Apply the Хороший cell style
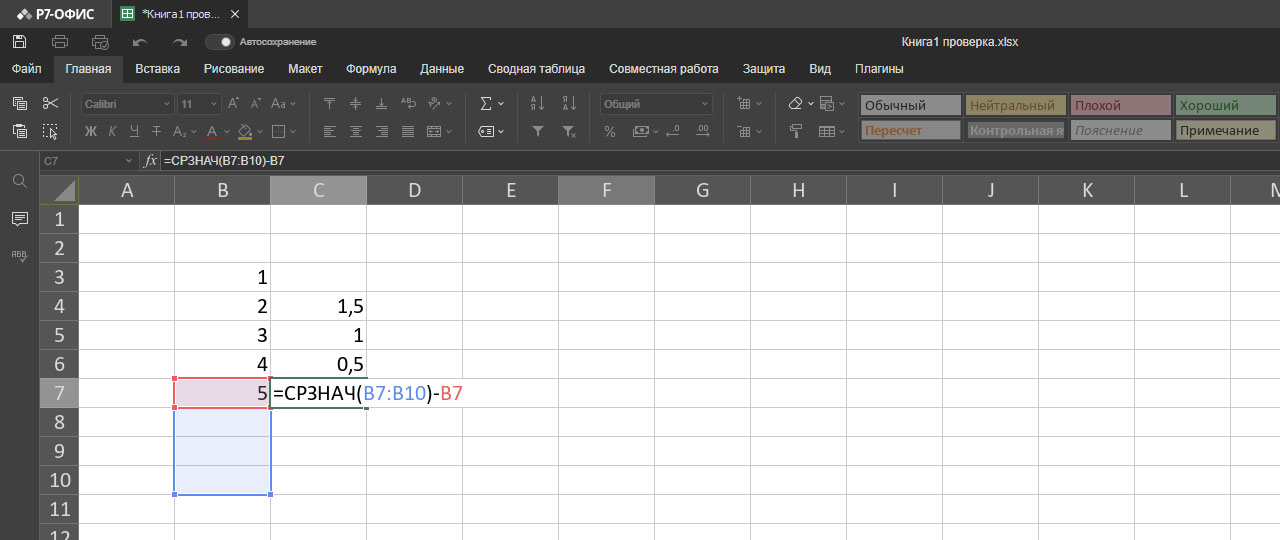The width and height of the screenshot is (1280, 540). pos(1225,105)
